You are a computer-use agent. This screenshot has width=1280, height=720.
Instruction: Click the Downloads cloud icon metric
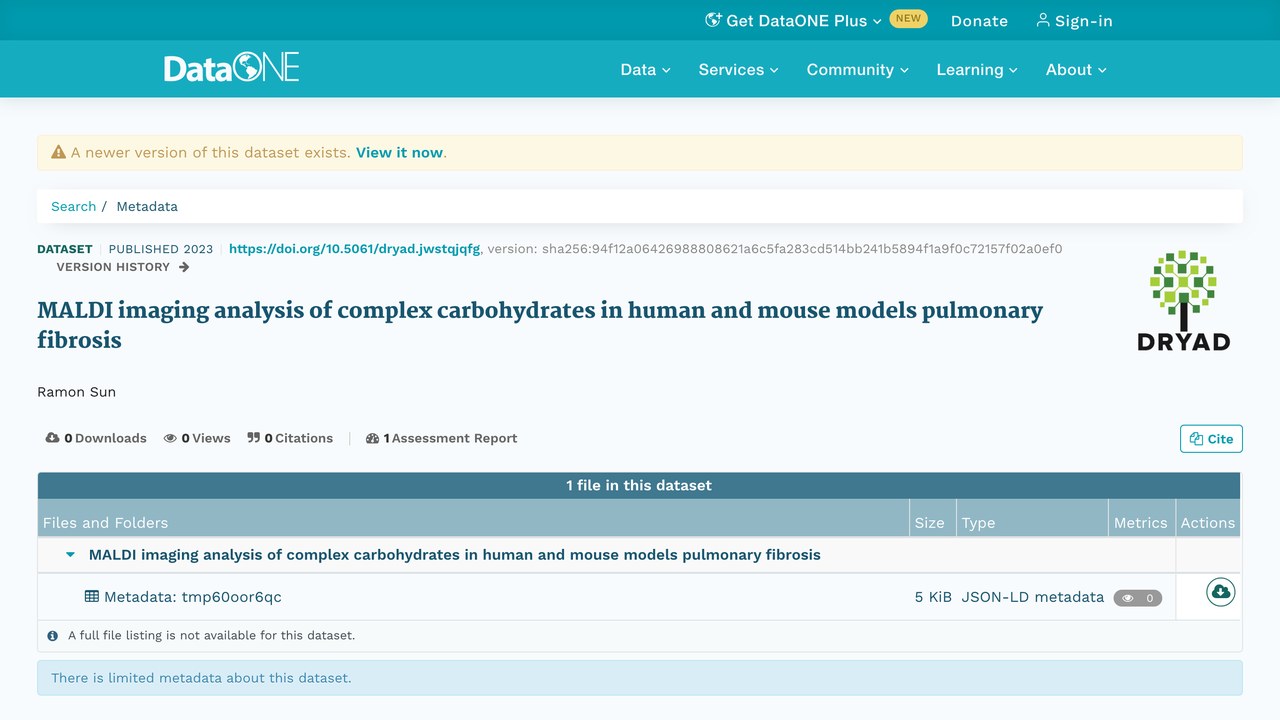(x=52, y=438)
